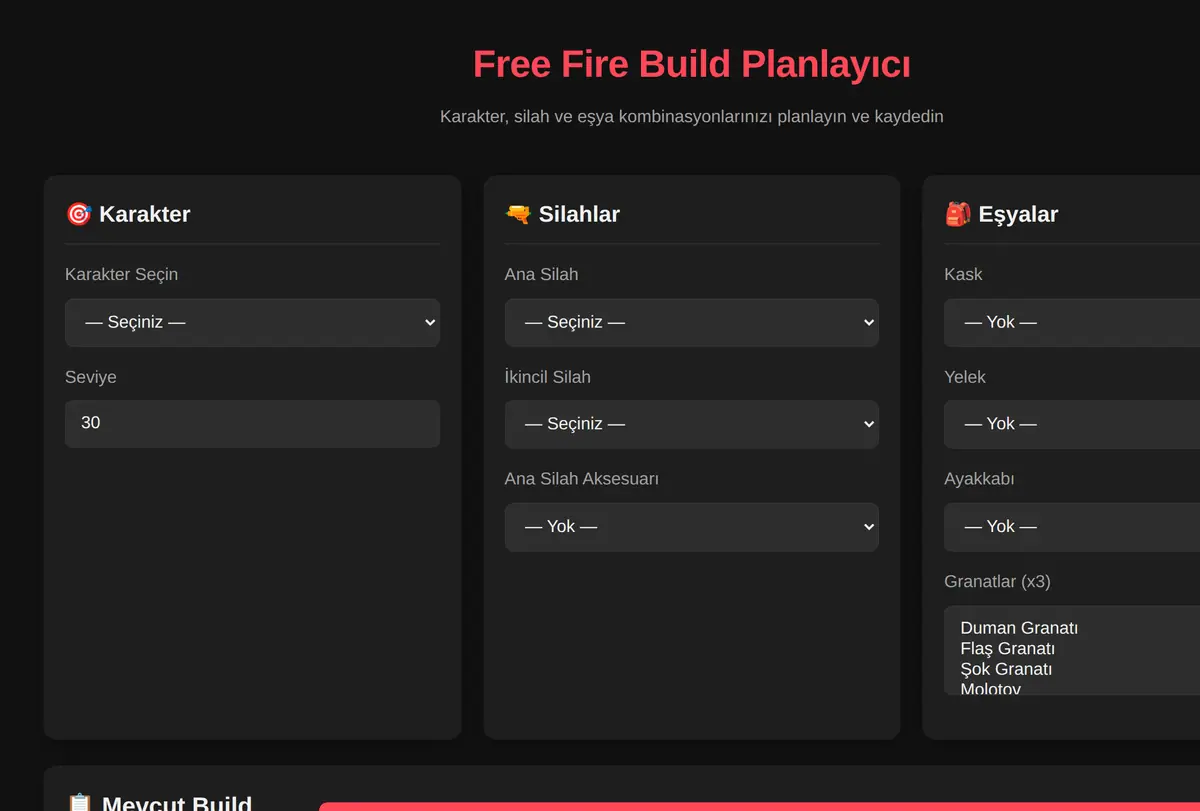Click the Ana Silah label

coord(541,274)
